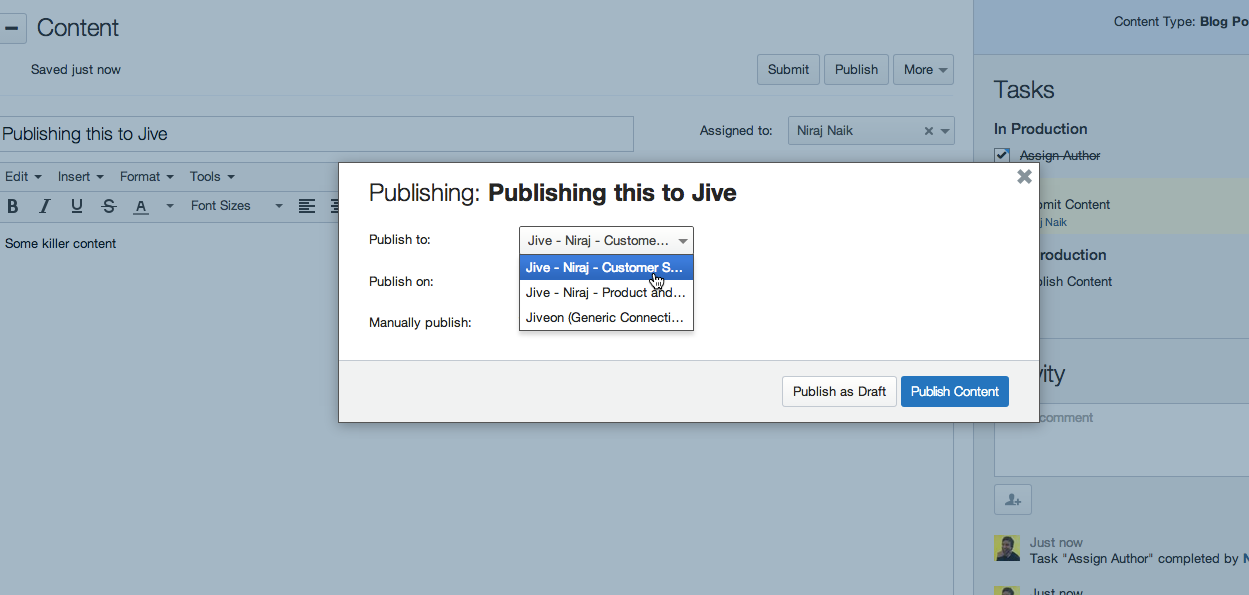
Task: Clear the assigned user Niraj Naik
Action: click(x=928, y=131)
